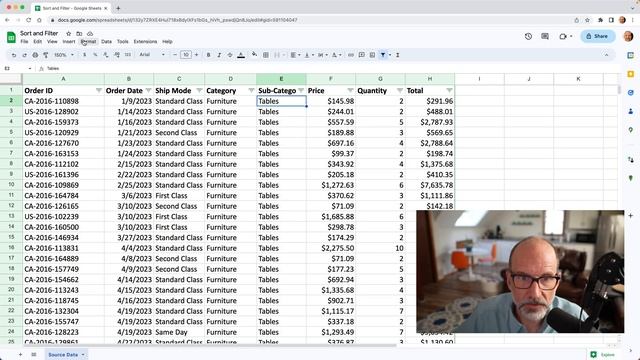Star the Sort and Filter document
Viewport: 640px width, 360px height.
point(69,33)
